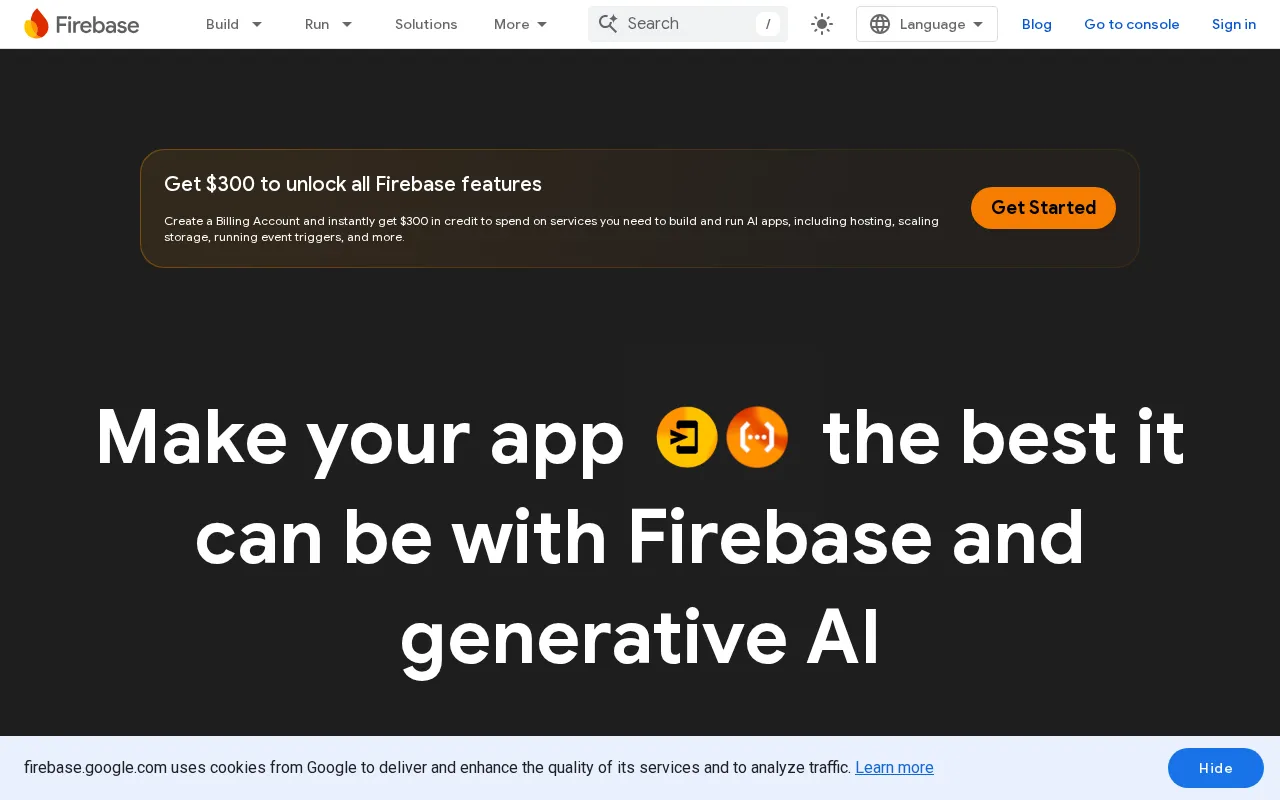
Task: Click the Firebase flame logo
Action: click(36, 24)
